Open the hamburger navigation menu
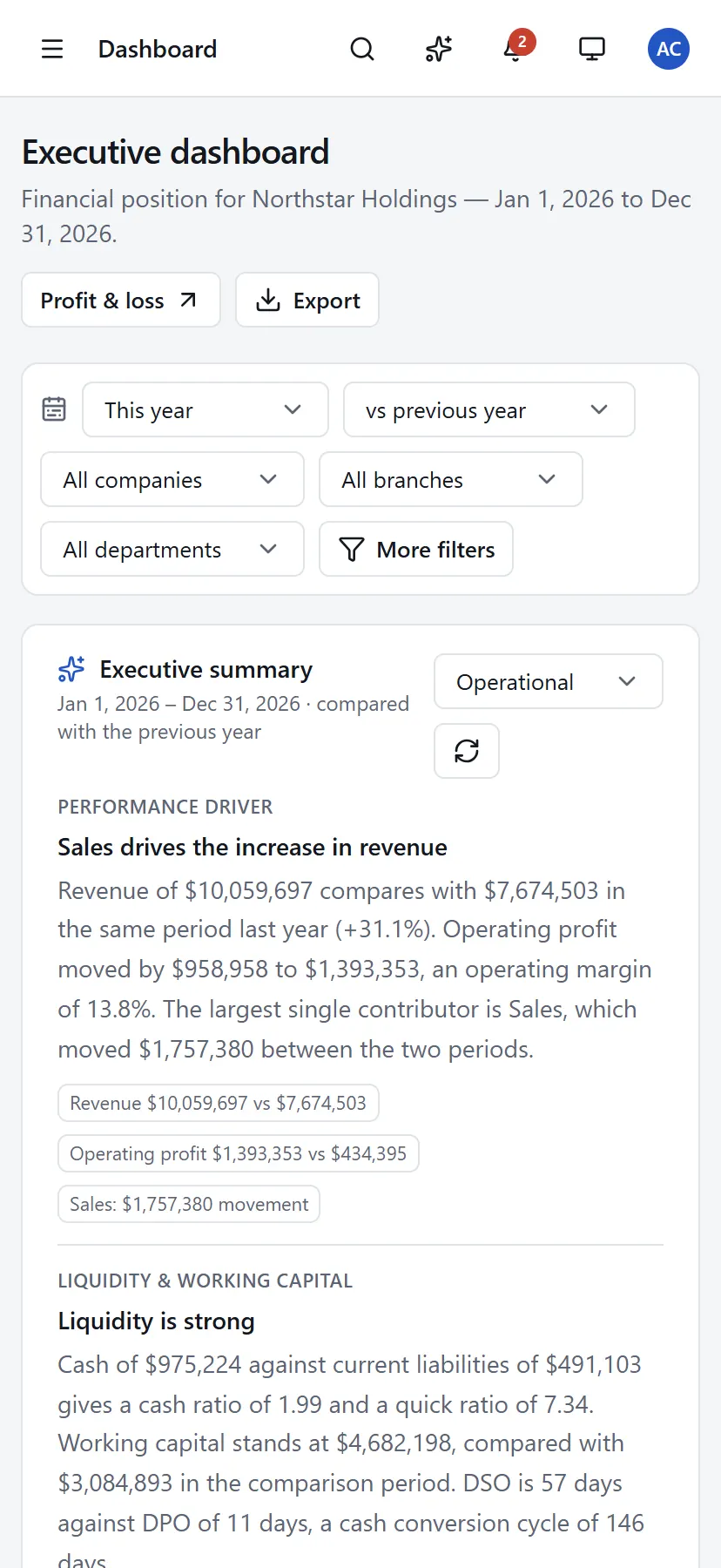Viewport: 721px width, 1568px height. tap(52, 49)
